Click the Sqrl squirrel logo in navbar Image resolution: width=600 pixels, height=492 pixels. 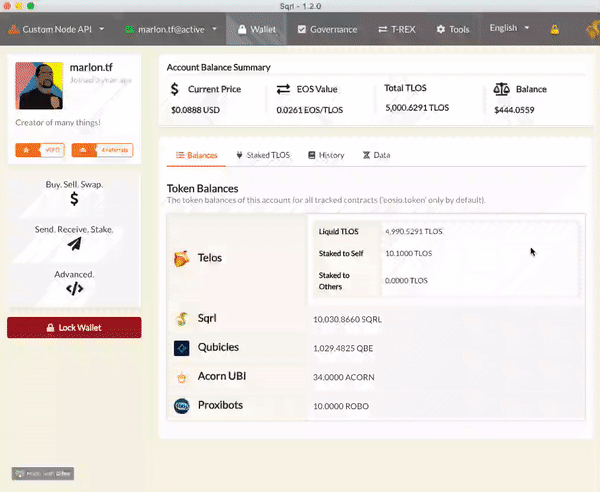point(593,29)
